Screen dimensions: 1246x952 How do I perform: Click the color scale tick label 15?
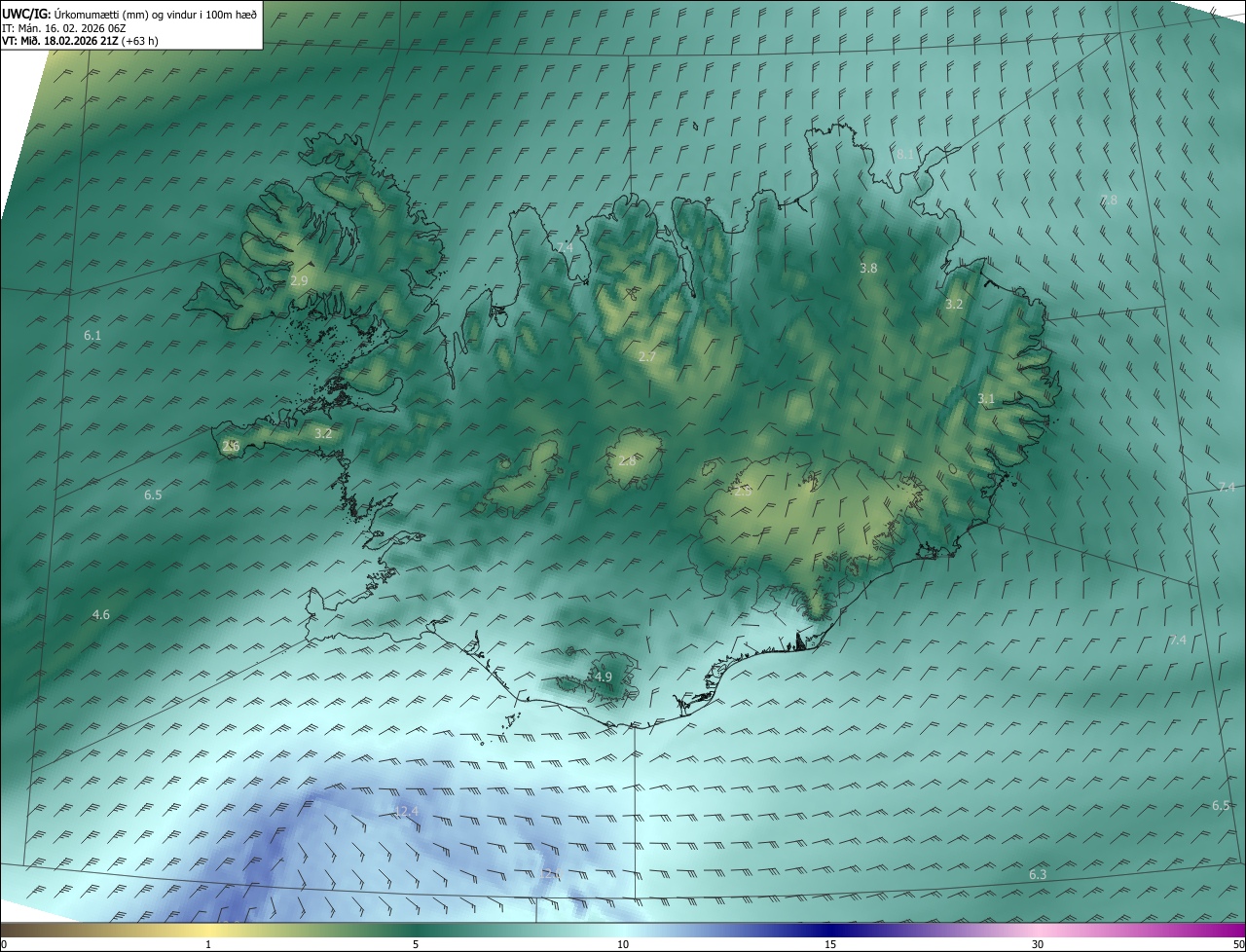click(x=830, y=945)
